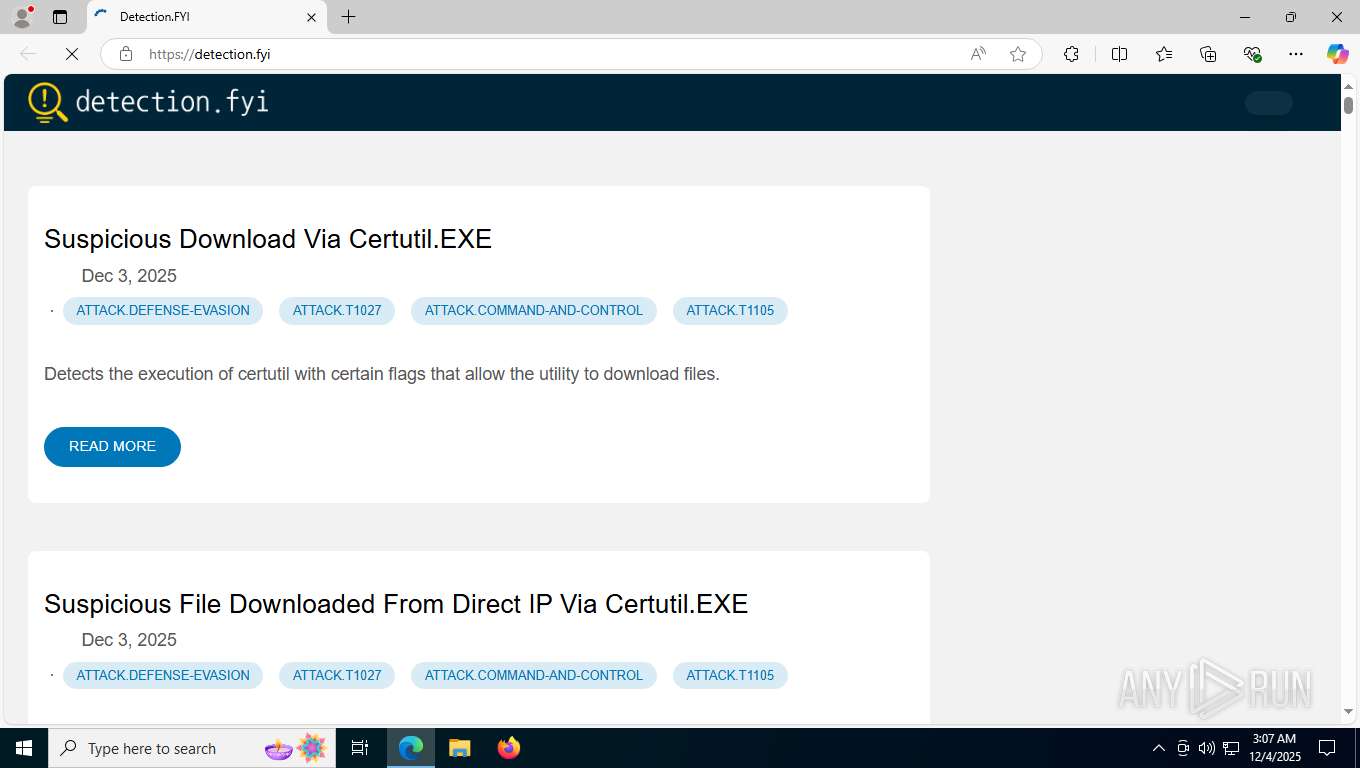
Task: Click the Dec 3, 2025 date on first card
Action: [x=129, y=276]
